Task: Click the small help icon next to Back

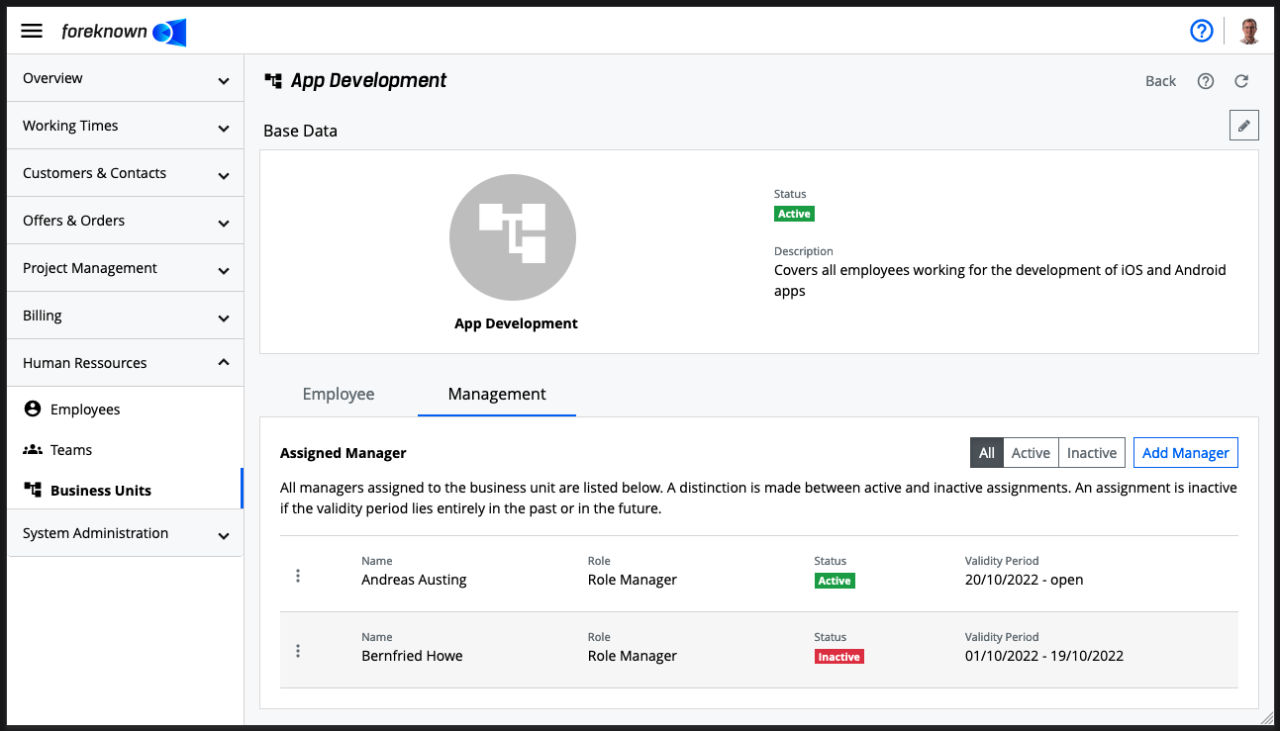Action: tap(1205, 81)
